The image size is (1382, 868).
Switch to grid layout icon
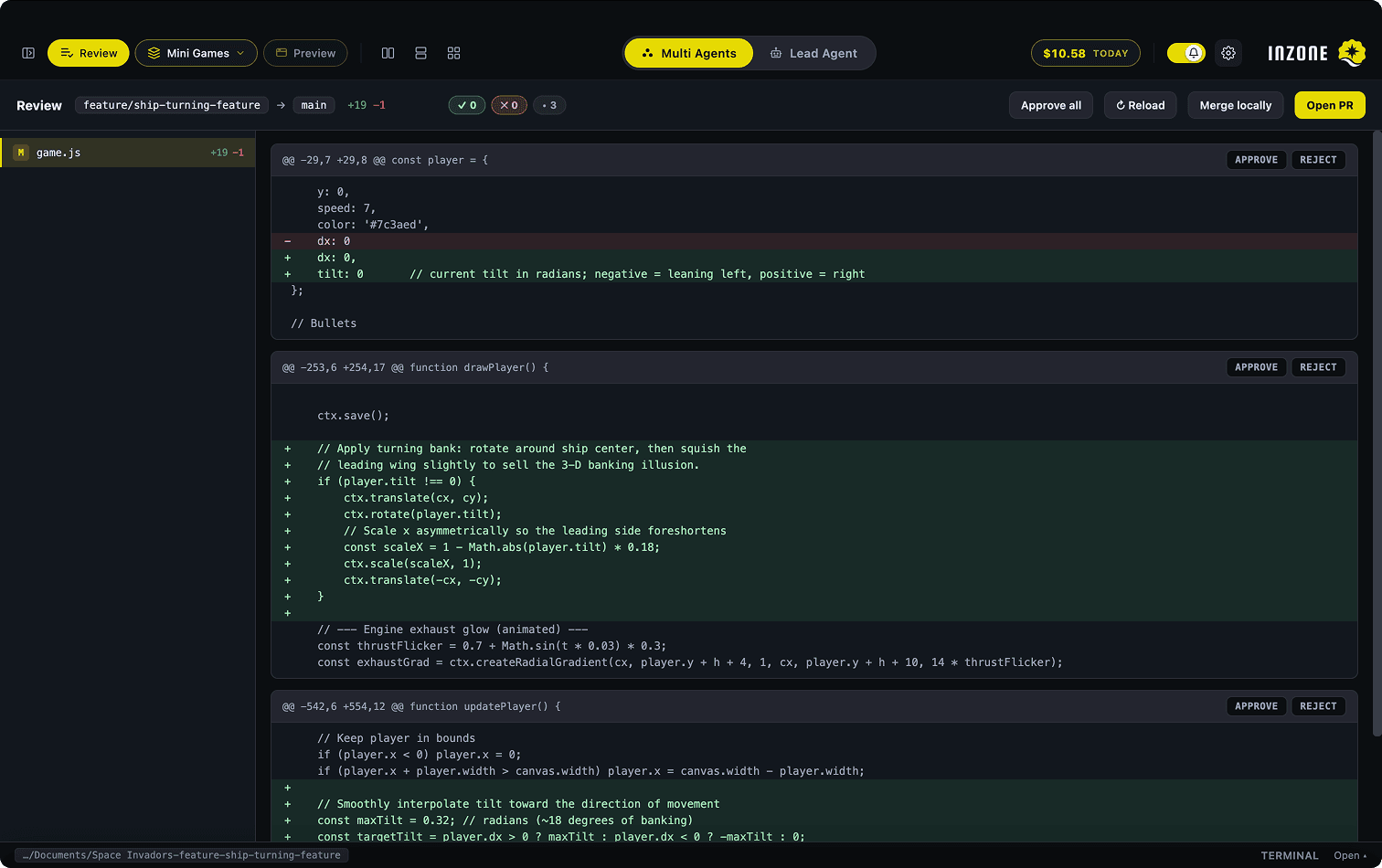pos(453,53)
